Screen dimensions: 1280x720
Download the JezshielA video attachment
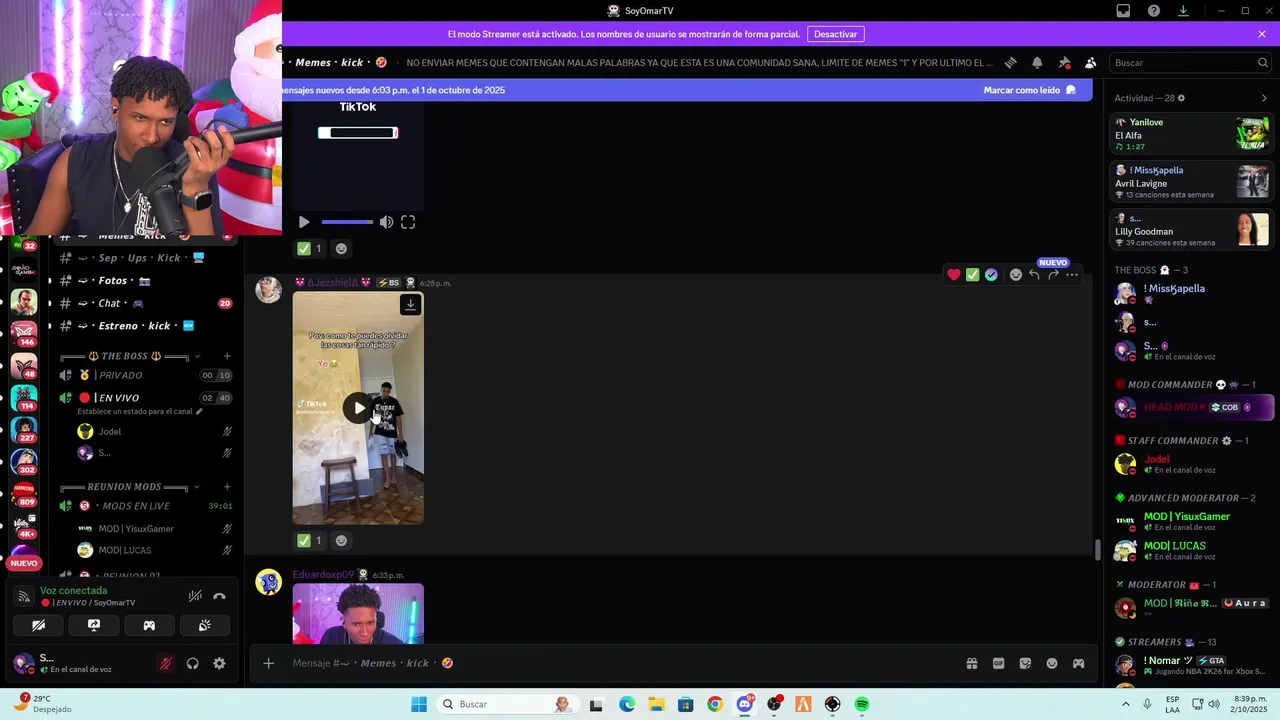tap(410, 304)
